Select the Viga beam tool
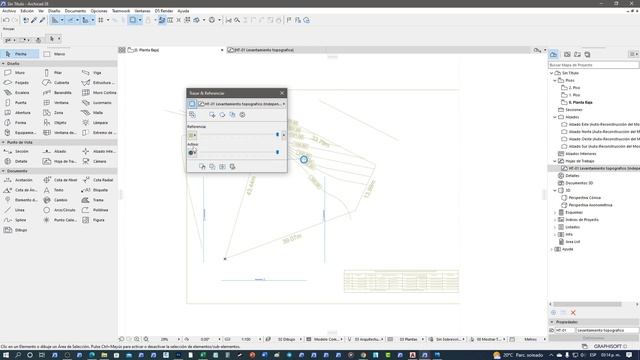640x360 pixels. pos(97,73)
